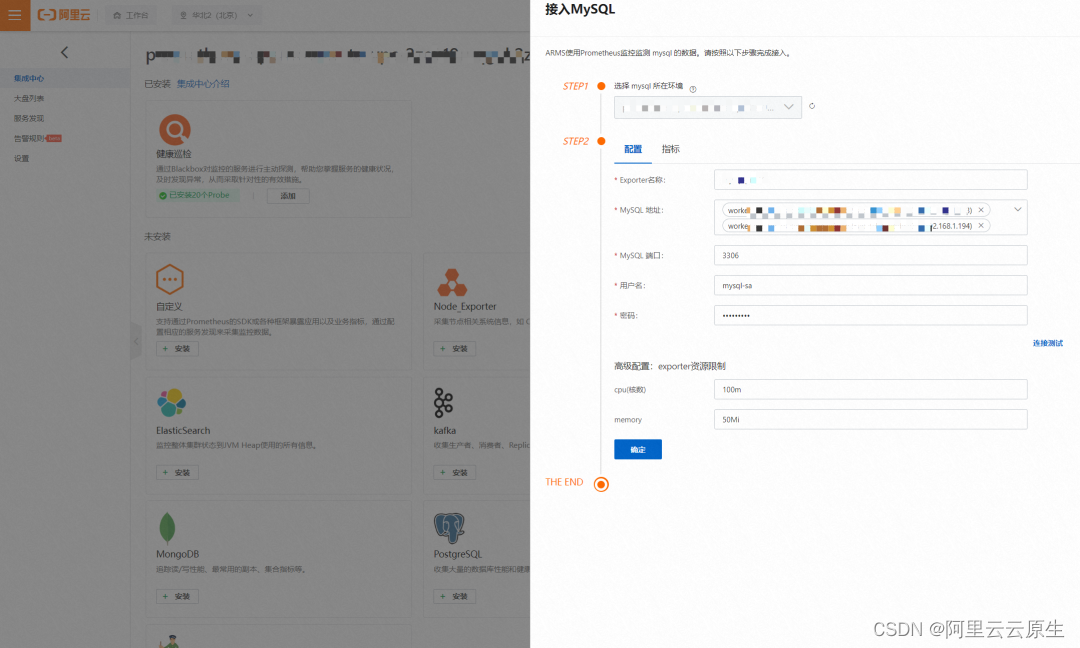Viewport: 1080px width, 648px height.
Task: Click THE END circle marker
Action: (x=601, y=485)
